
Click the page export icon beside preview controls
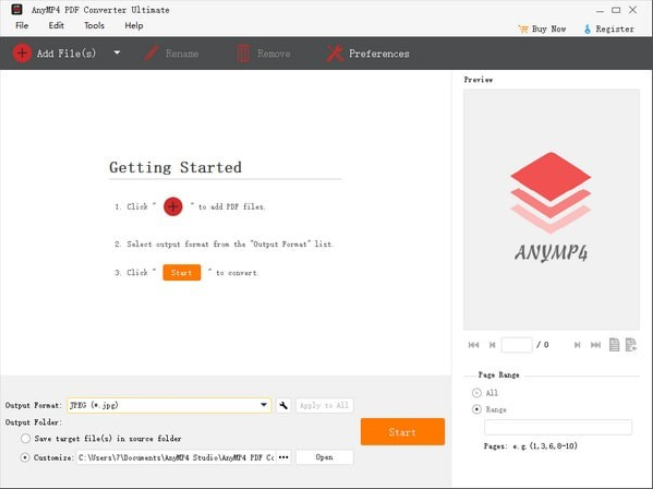(631, 345)
